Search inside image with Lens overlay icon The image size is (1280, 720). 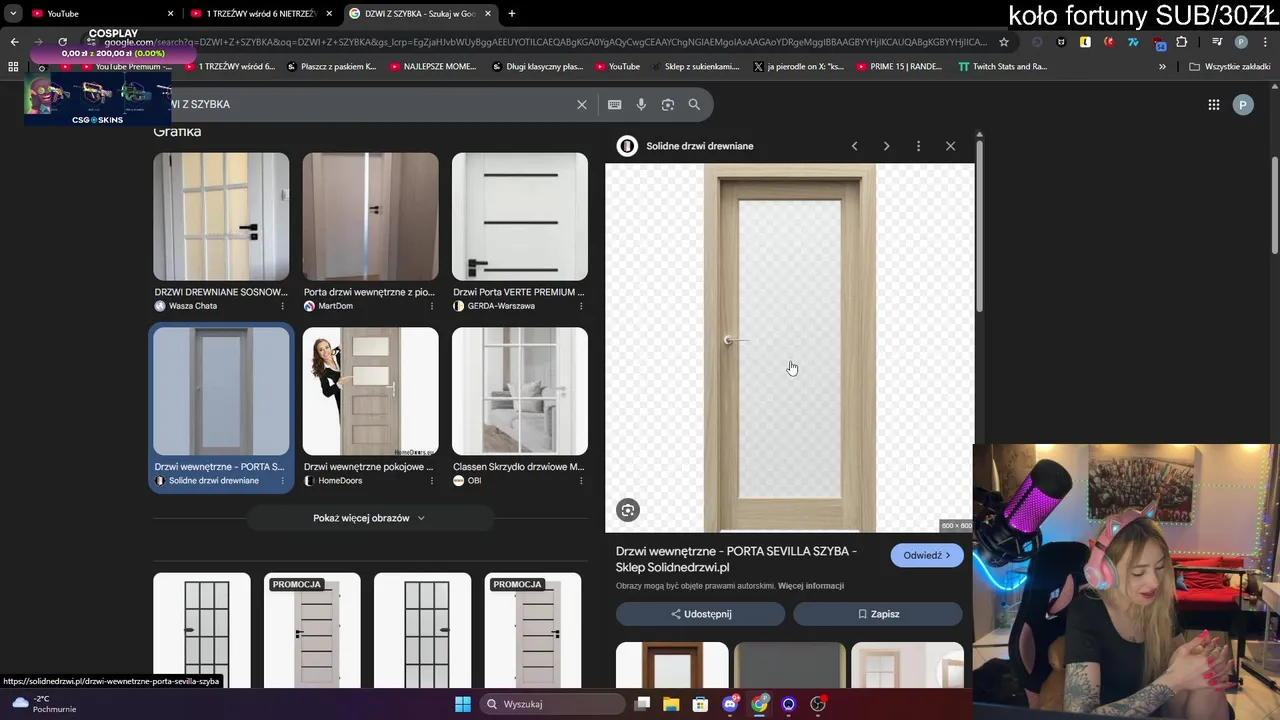click(x=628, y=510)
